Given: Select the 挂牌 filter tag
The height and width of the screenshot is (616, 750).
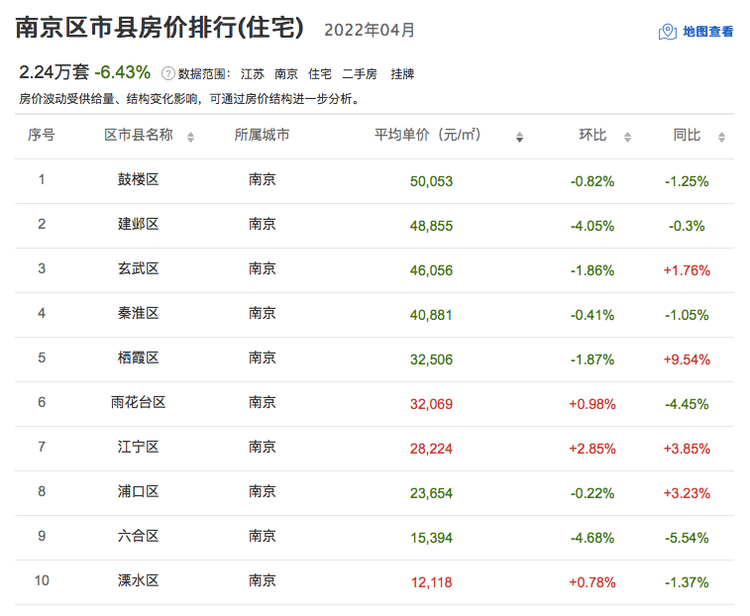Looking at the screenshot, I should pyautogui.click(x=402, y=74).
